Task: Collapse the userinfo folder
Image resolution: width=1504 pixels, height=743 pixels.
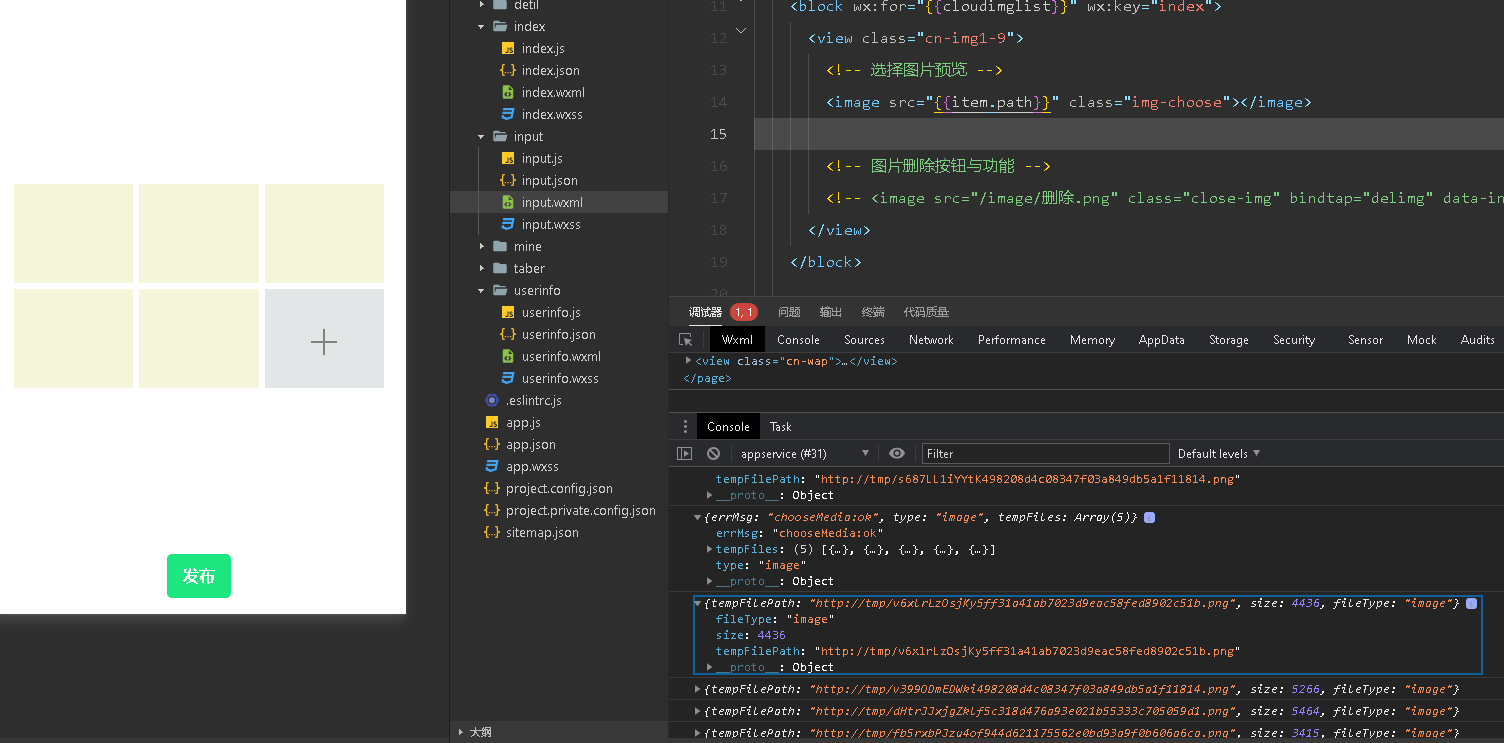Action: [481, 291]
